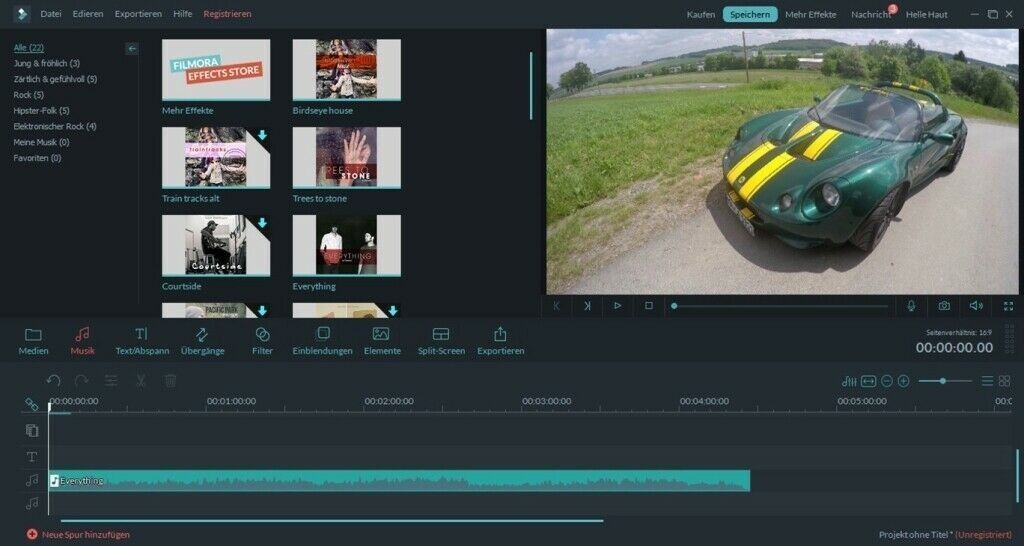Open the Text/Abspann titles panel
Screen dimensions: 1024x546
point(142,340)
